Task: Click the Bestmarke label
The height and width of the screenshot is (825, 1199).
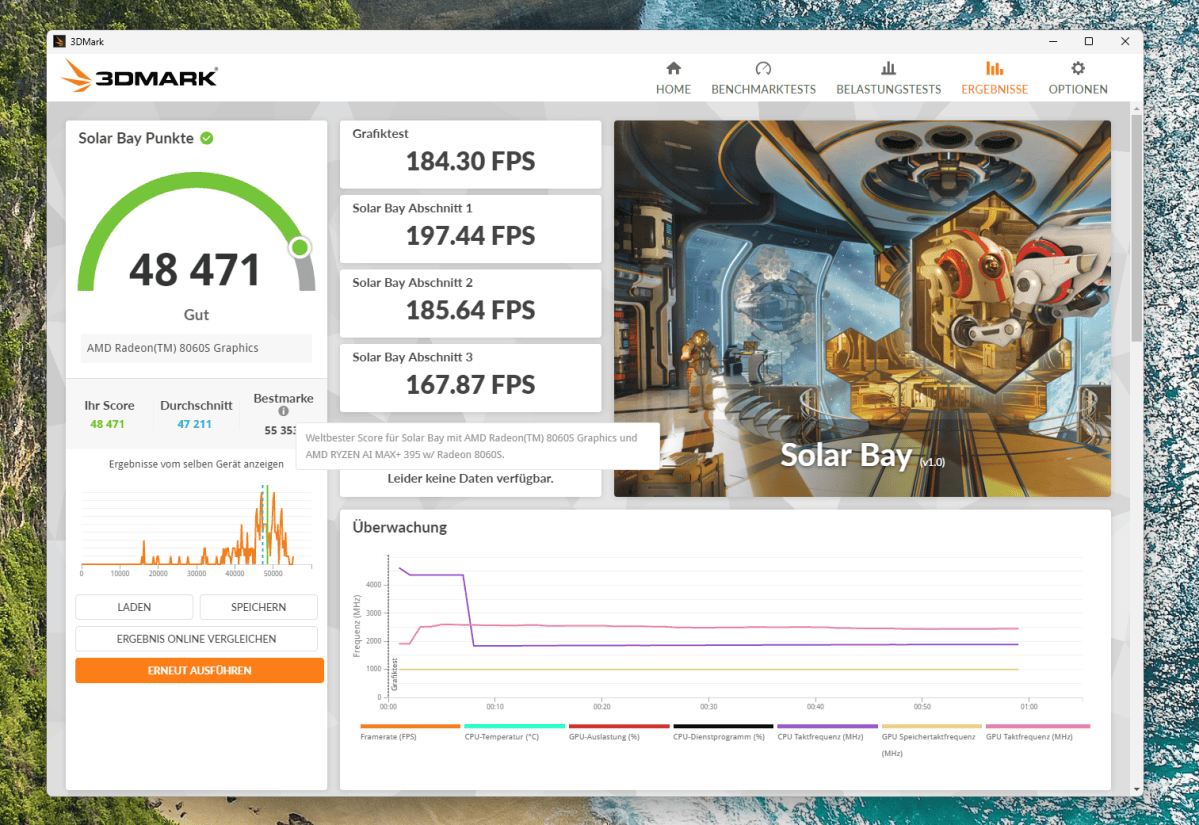Action: coord(283,398)
